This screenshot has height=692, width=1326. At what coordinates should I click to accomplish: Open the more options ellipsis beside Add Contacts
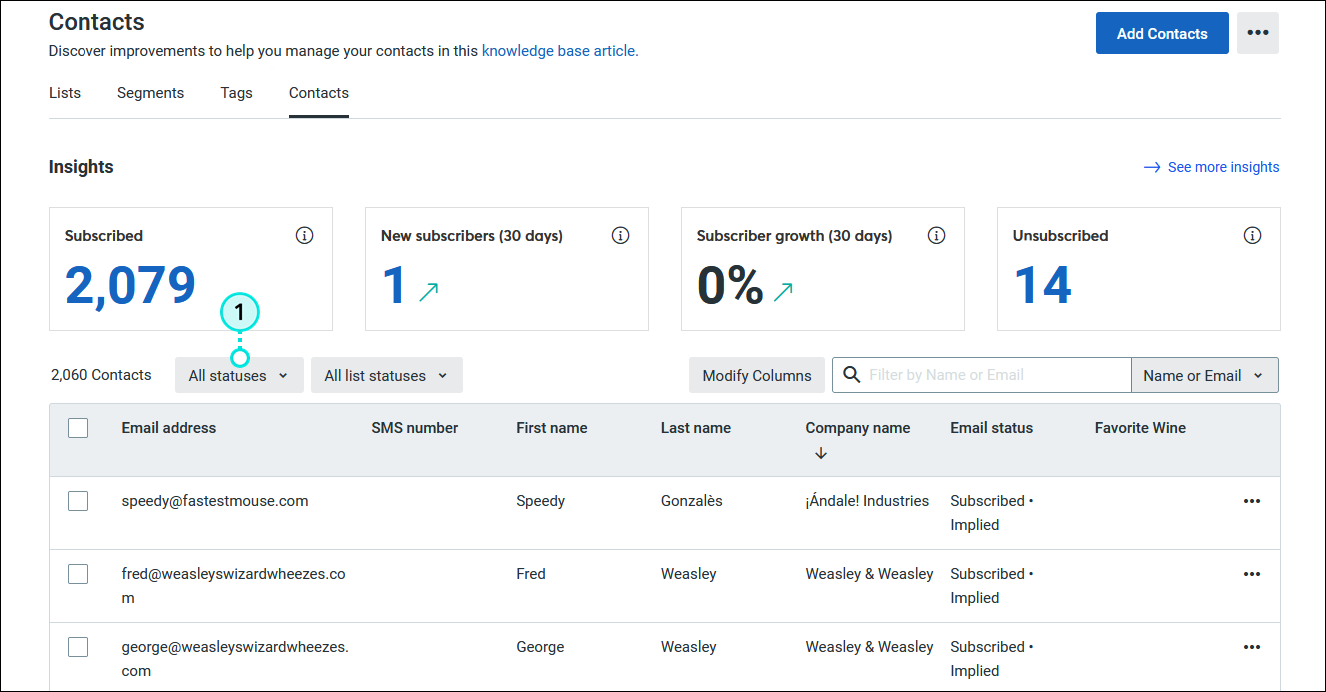pyautogui.click(x=1258, y=33)
